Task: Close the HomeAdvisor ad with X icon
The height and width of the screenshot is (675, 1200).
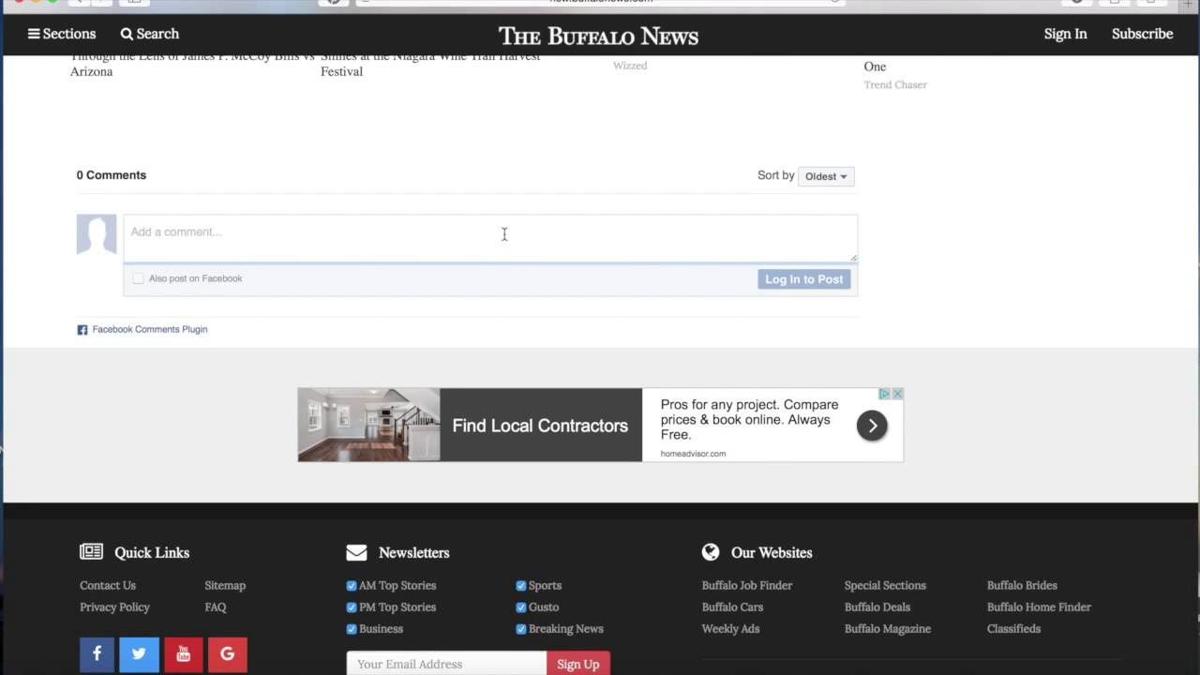Action: pos(897,394)
